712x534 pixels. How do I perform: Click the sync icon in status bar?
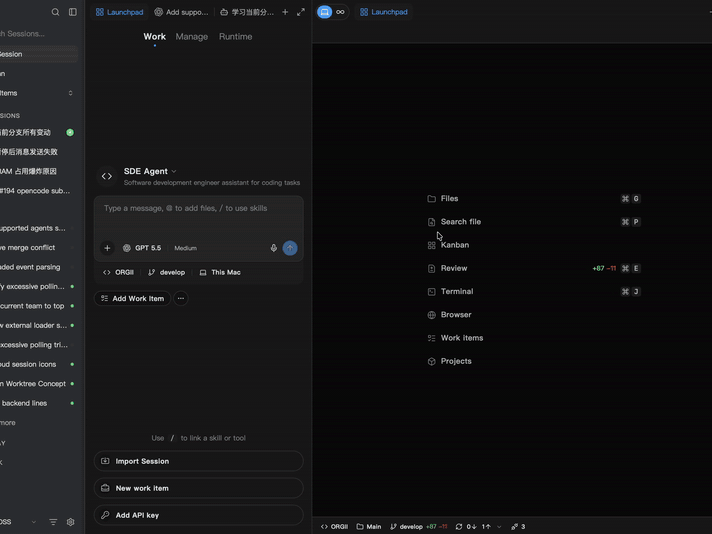click(459, 527)
